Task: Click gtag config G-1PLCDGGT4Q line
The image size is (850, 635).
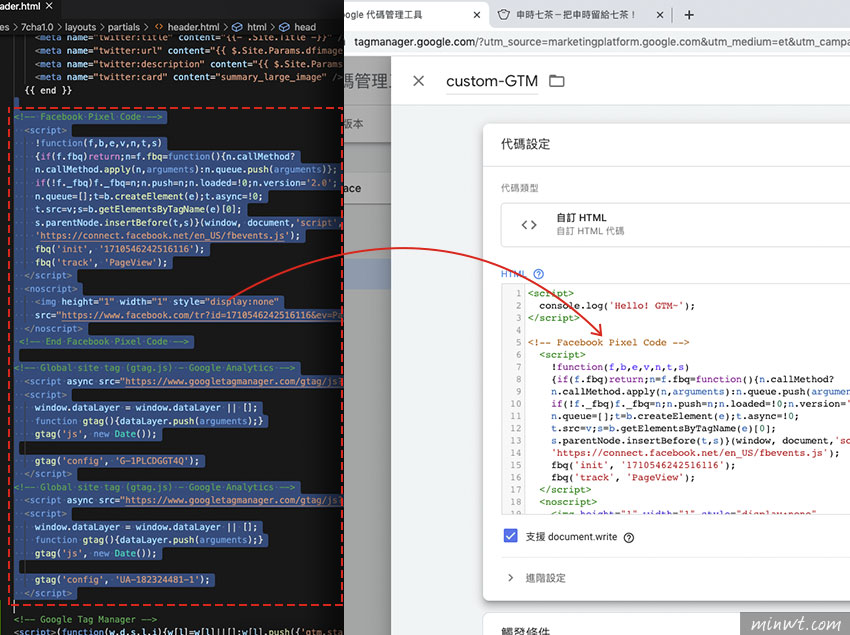Action: [117, 461]
